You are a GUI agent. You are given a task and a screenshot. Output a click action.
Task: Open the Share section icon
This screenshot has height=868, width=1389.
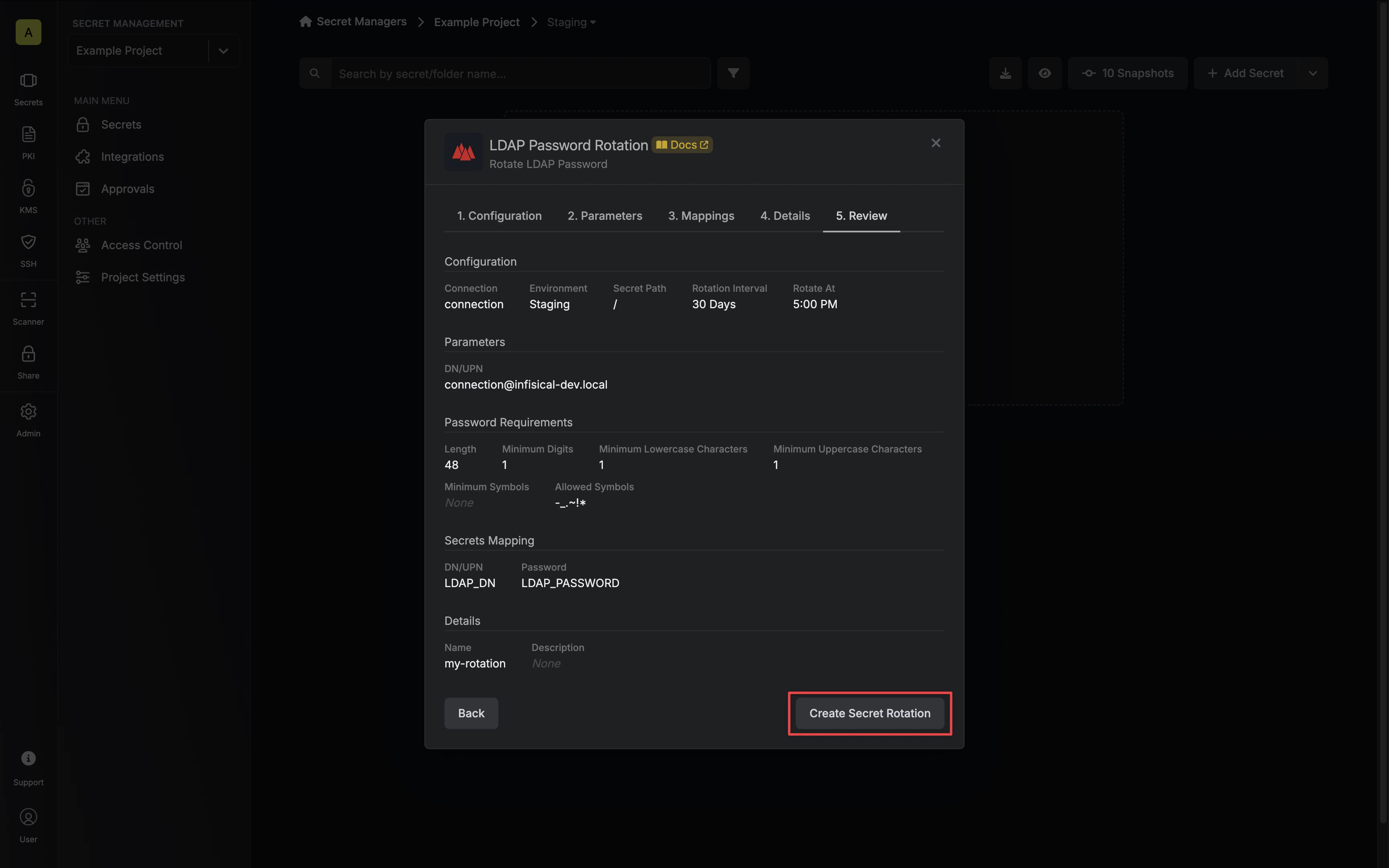pos(28,354)
